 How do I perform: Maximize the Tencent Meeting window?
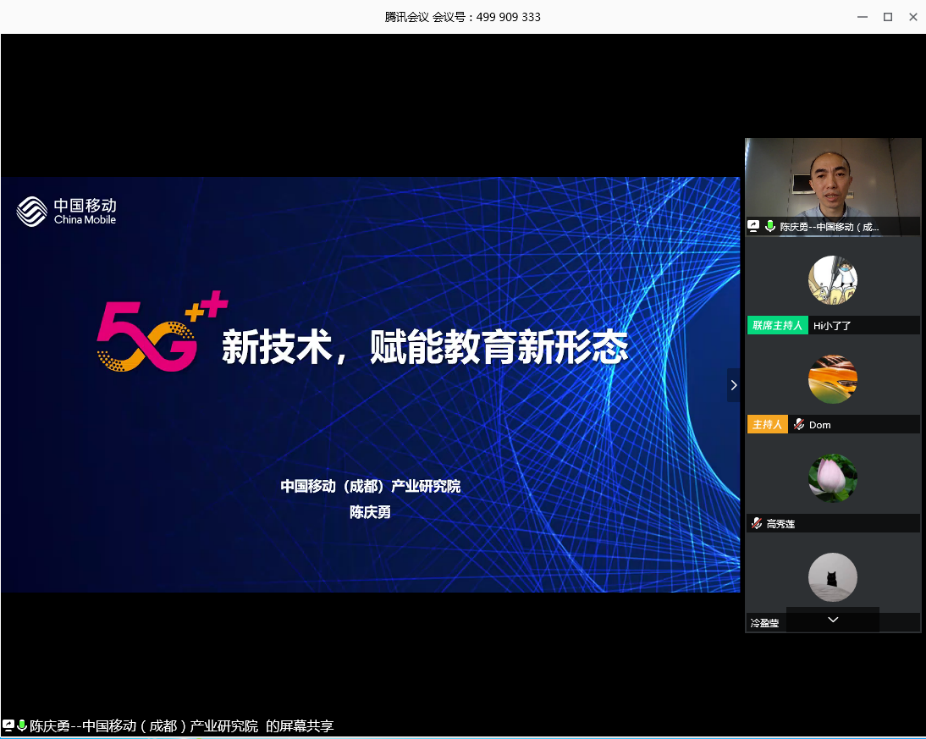[888, 17]
